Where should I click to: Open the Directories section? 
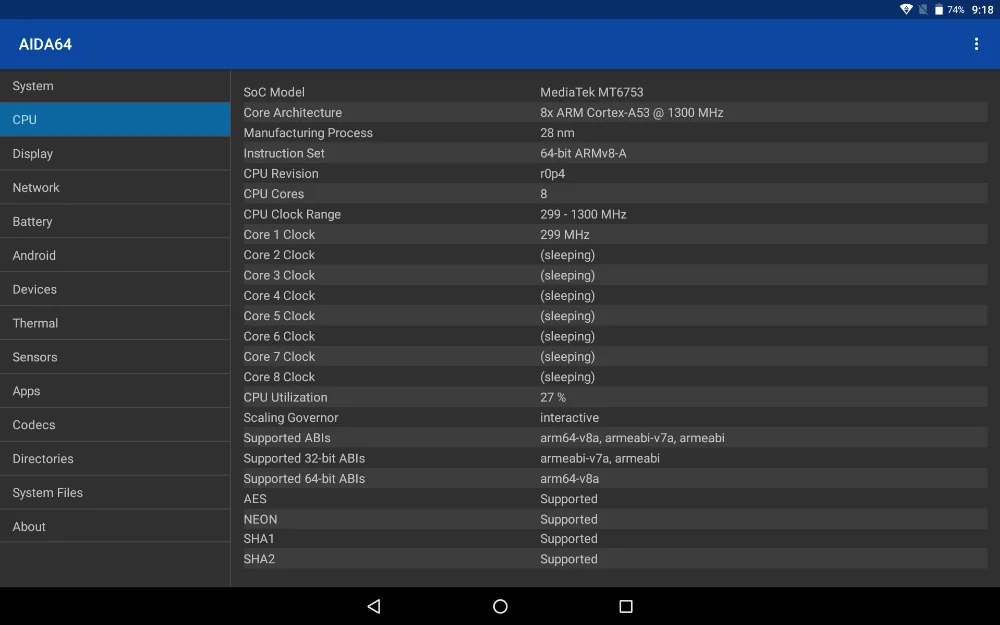click(x=115, y=459)
